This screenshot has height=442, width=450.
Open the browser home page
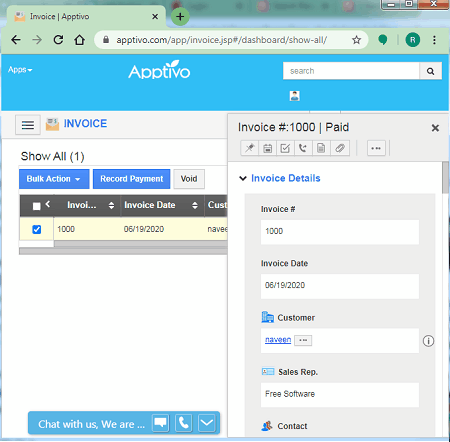tap(79, 40)
